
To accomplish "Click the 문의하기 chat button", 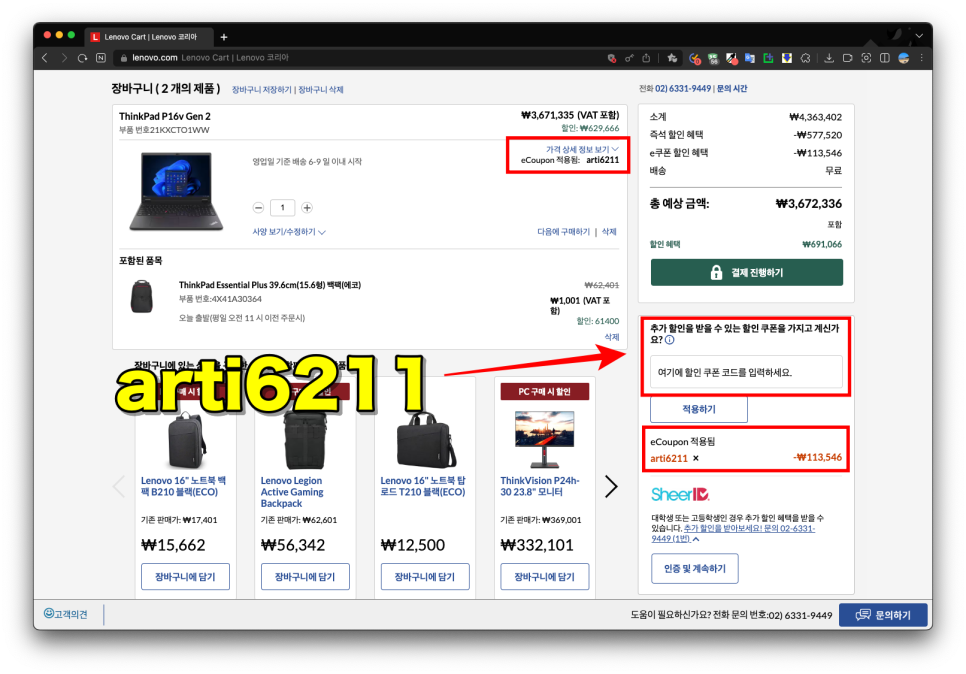I will pyautogui.click(x=883, y=615).
